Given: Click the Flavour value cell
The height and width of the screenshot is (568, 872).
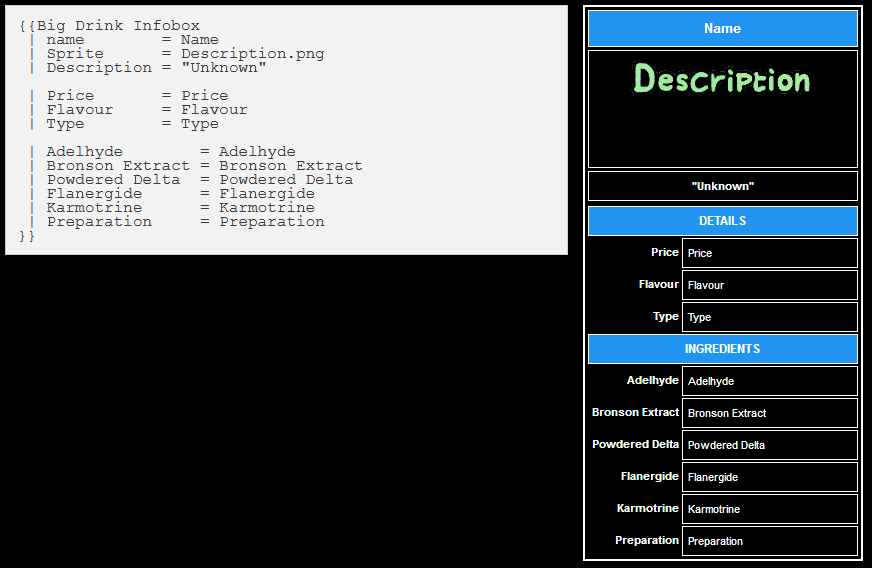Looking at the screenshot, I should coord(769,285).
